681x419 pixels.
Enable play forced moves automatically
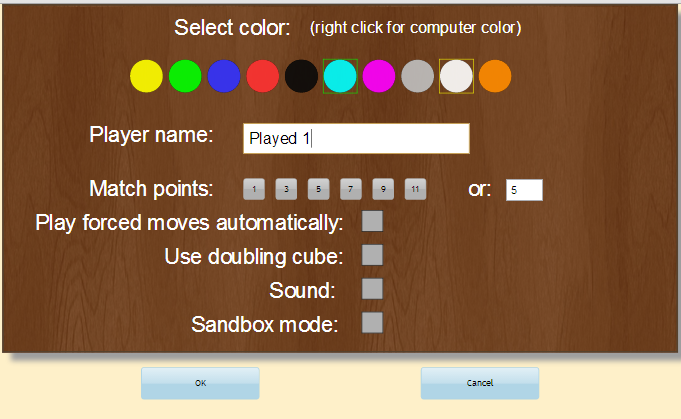click(x=372, y=221)
